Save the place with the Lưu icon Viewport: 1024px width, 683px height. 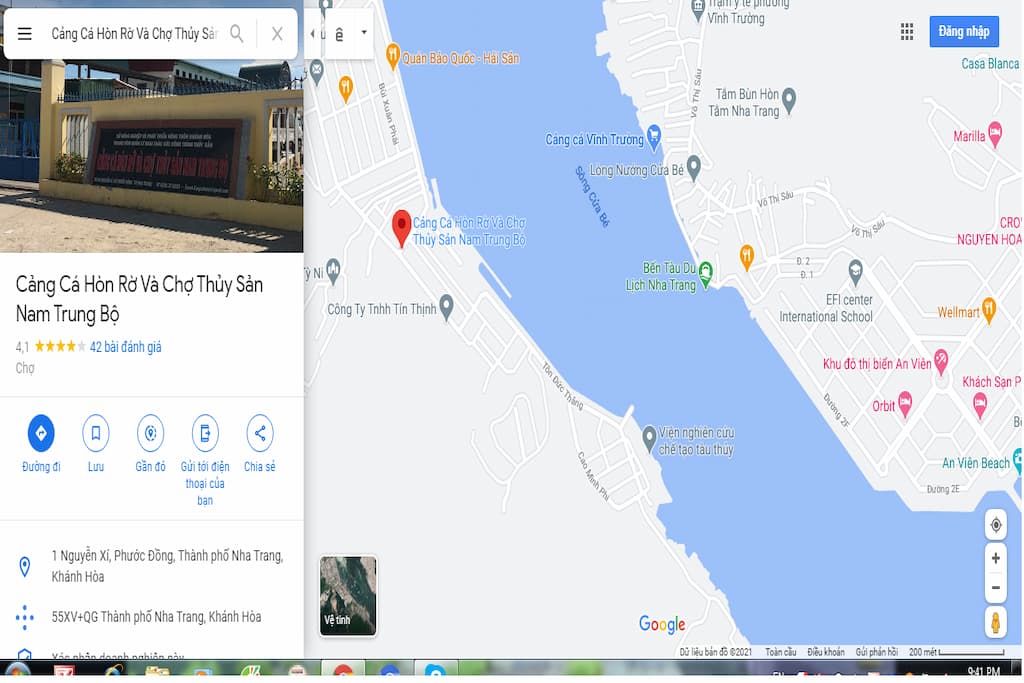pyautogui.click(x=95, y=433)
